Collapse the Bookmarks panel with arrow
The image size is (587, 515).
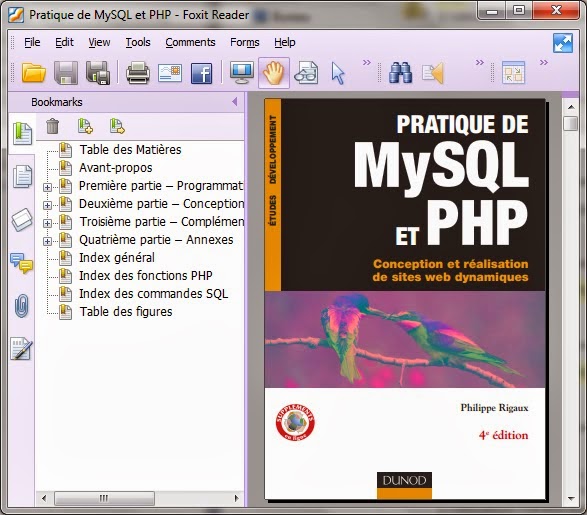point(235,101)
